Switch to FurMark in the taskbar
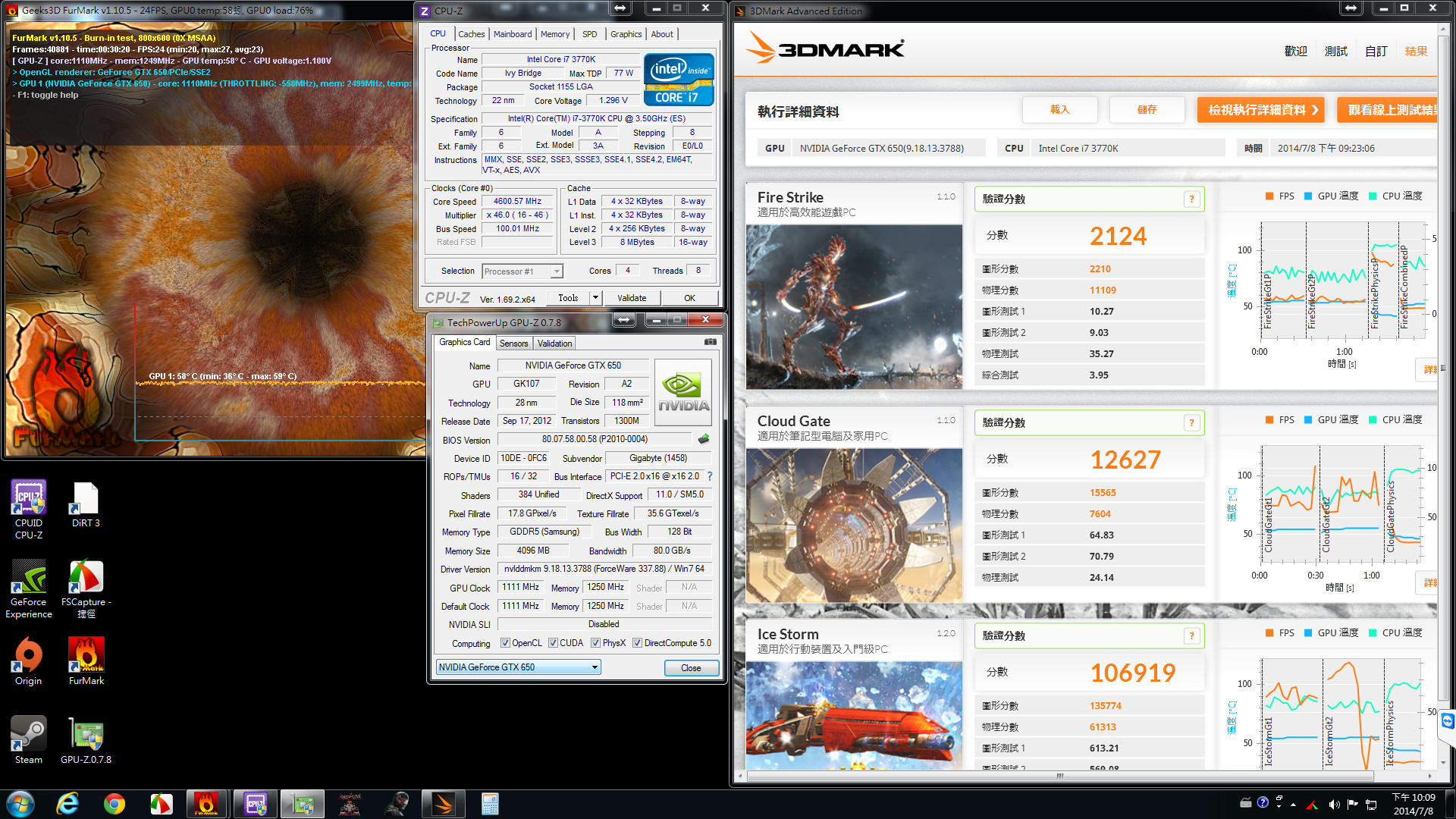This screenshot has width=1456, height=819. [x=207, y=804]
